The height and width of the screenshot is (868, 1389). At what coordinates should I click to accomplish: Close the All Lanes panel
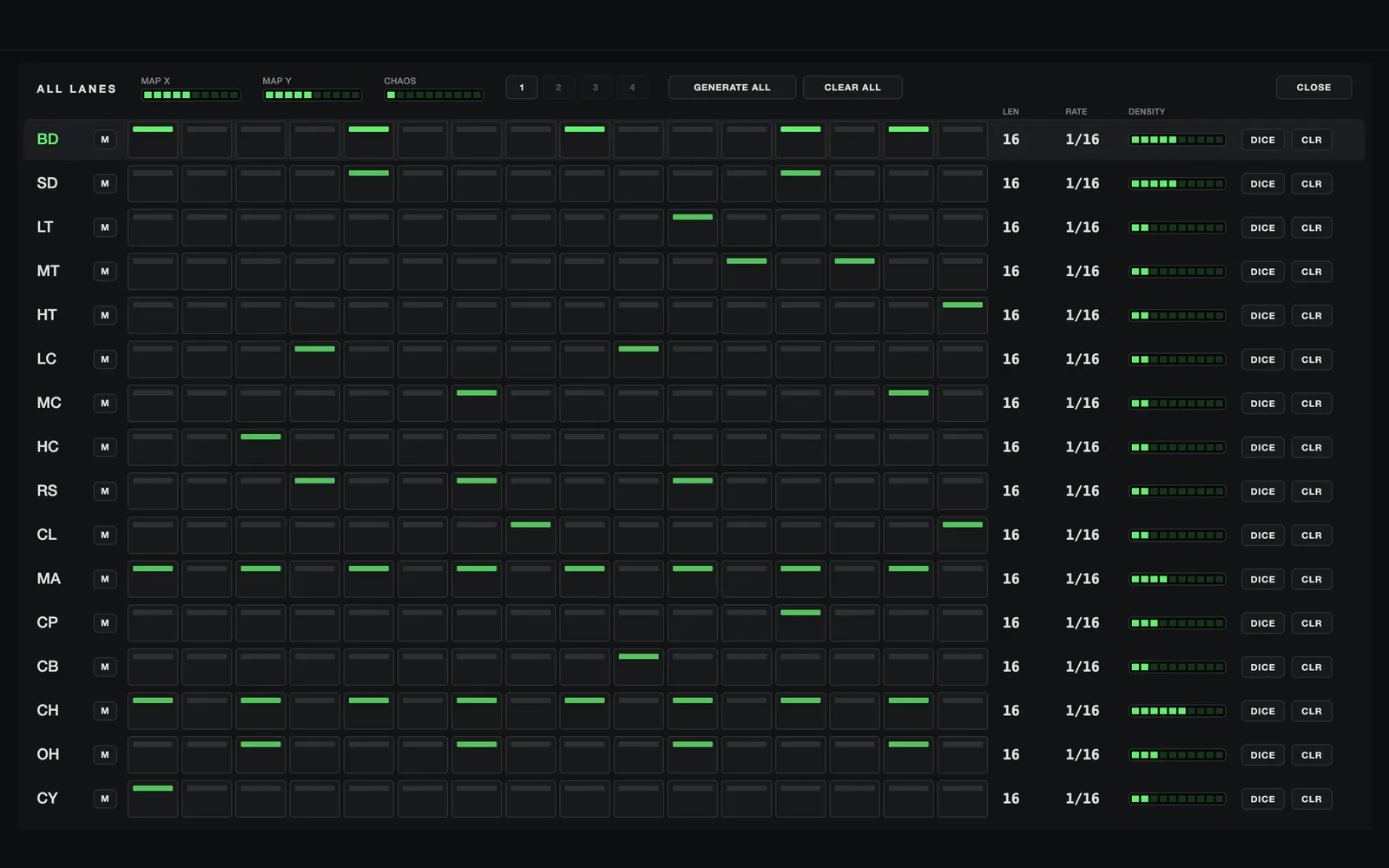pos(1313,88)
